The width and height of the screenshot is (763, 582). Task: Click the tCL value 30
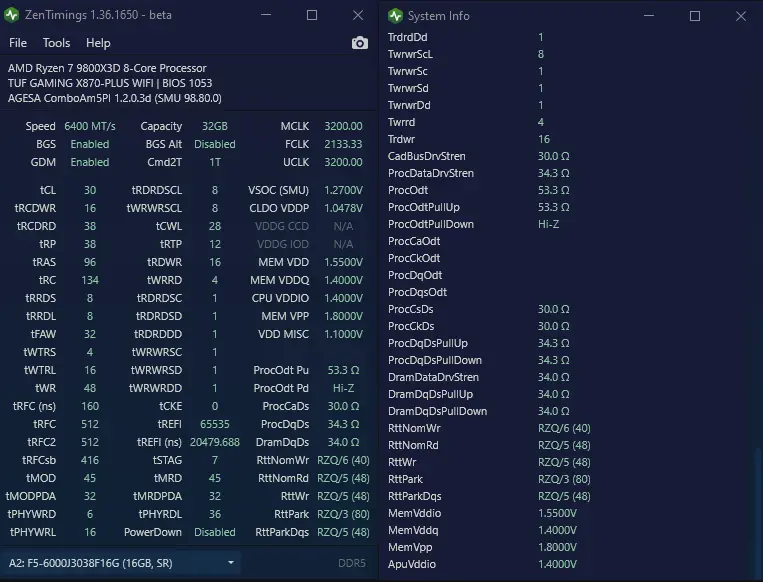point(90,190)
